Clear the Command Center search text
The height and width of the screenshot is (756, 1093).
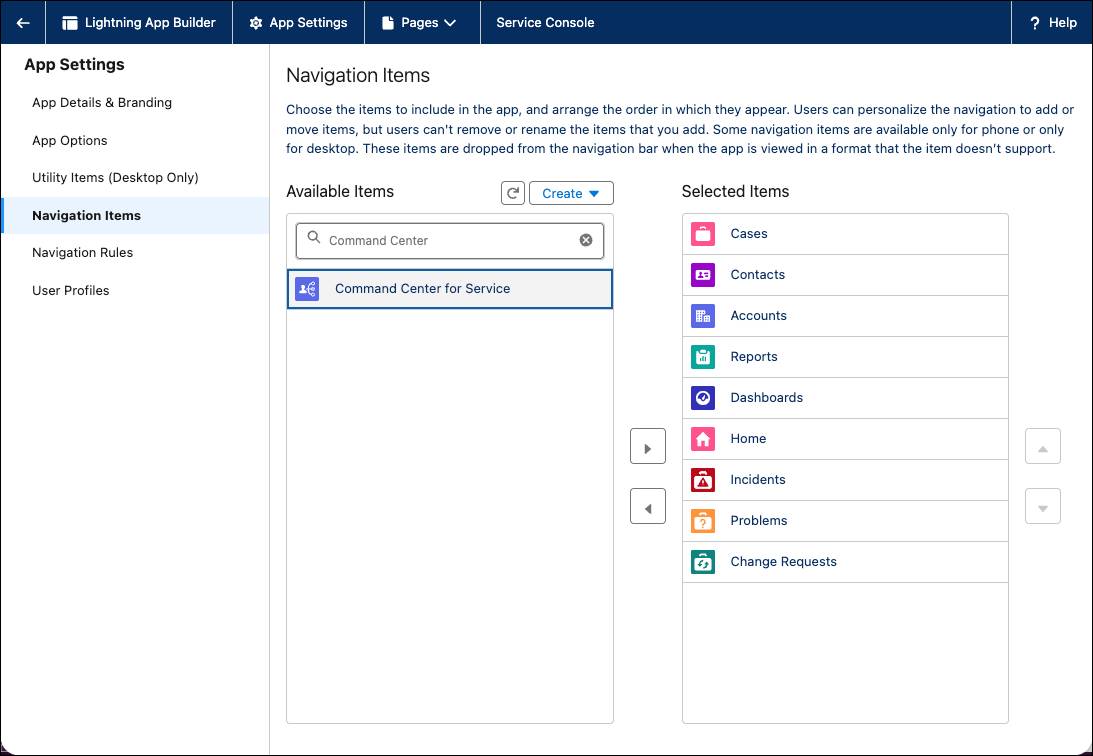(x=586, y=240)
